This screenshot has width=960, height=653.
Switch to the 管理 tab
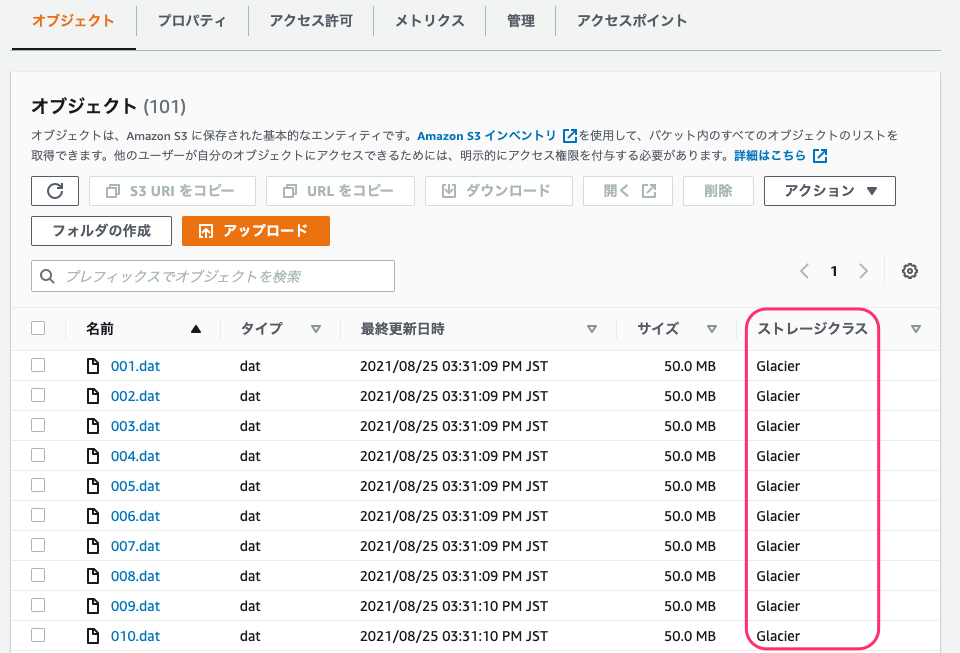[x=521, y=21]
